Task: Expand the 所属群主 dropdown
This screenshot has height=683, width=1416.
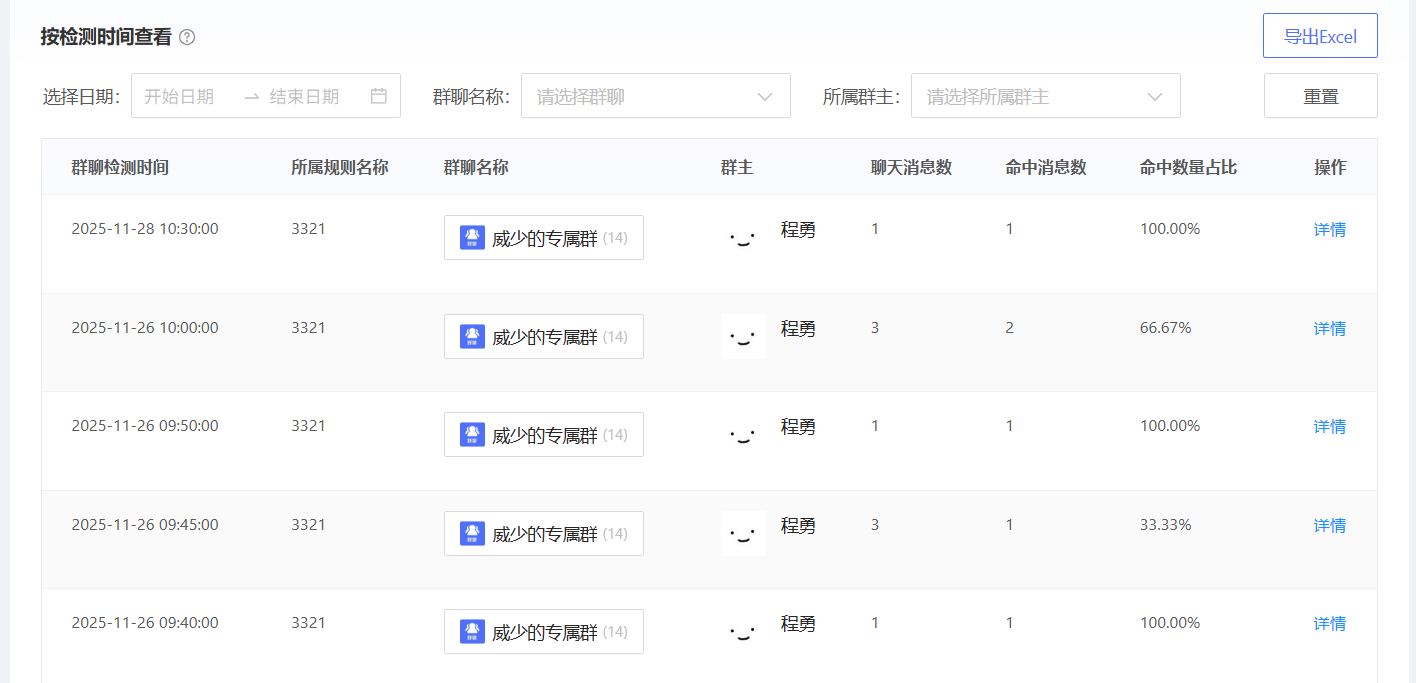Action: point(1045,96)
